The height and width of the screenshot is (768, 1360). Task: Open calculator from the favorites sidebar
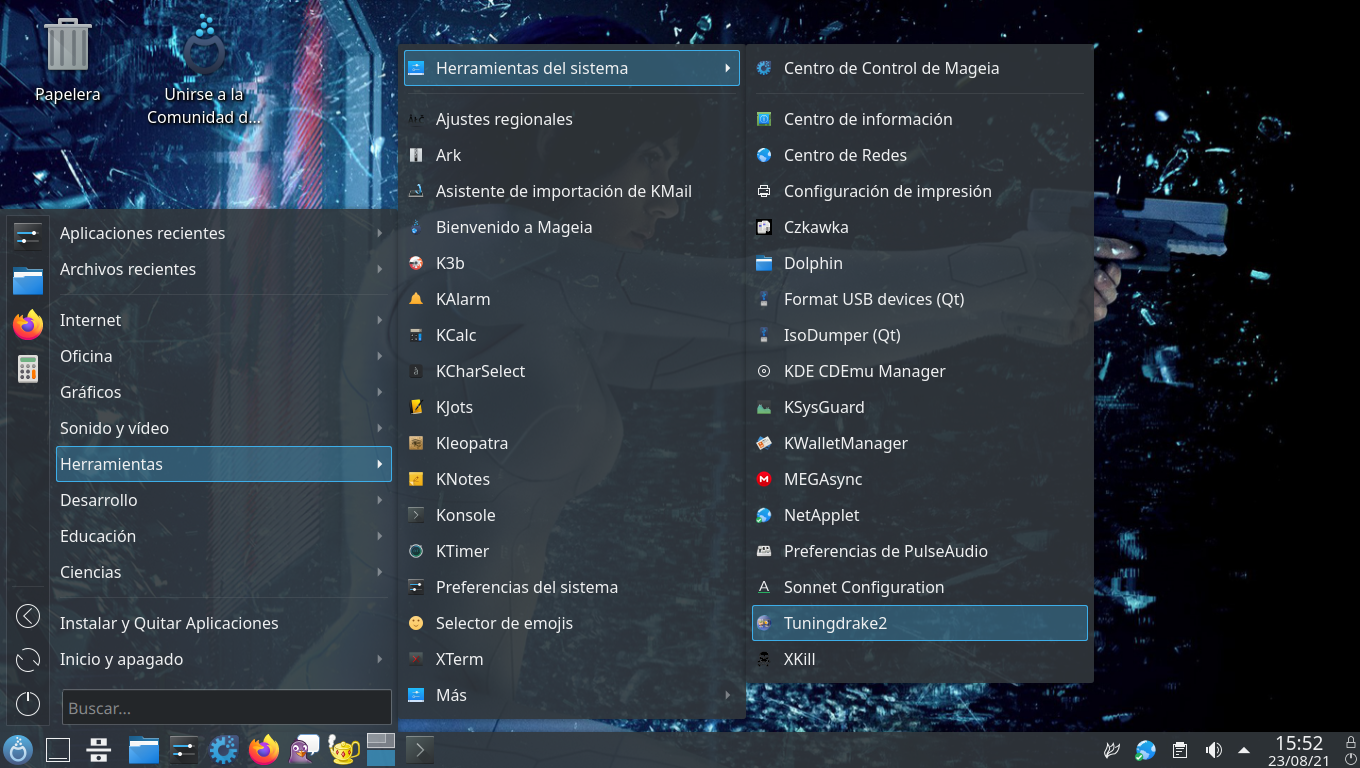pyautogui.click(x=28, y=368)
